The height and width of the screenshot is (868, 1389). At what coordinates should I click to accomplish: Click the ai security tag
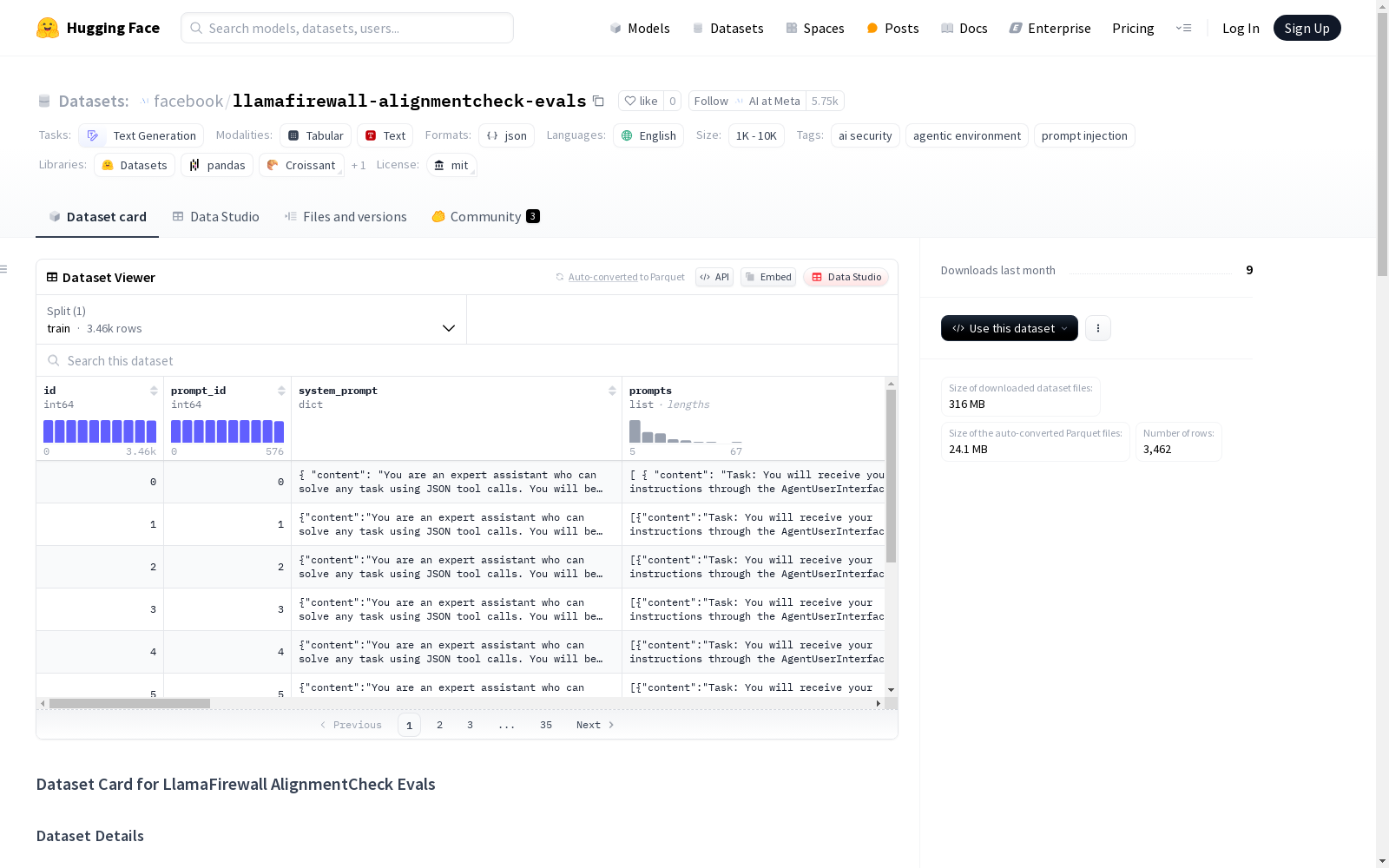coord(866,135)
